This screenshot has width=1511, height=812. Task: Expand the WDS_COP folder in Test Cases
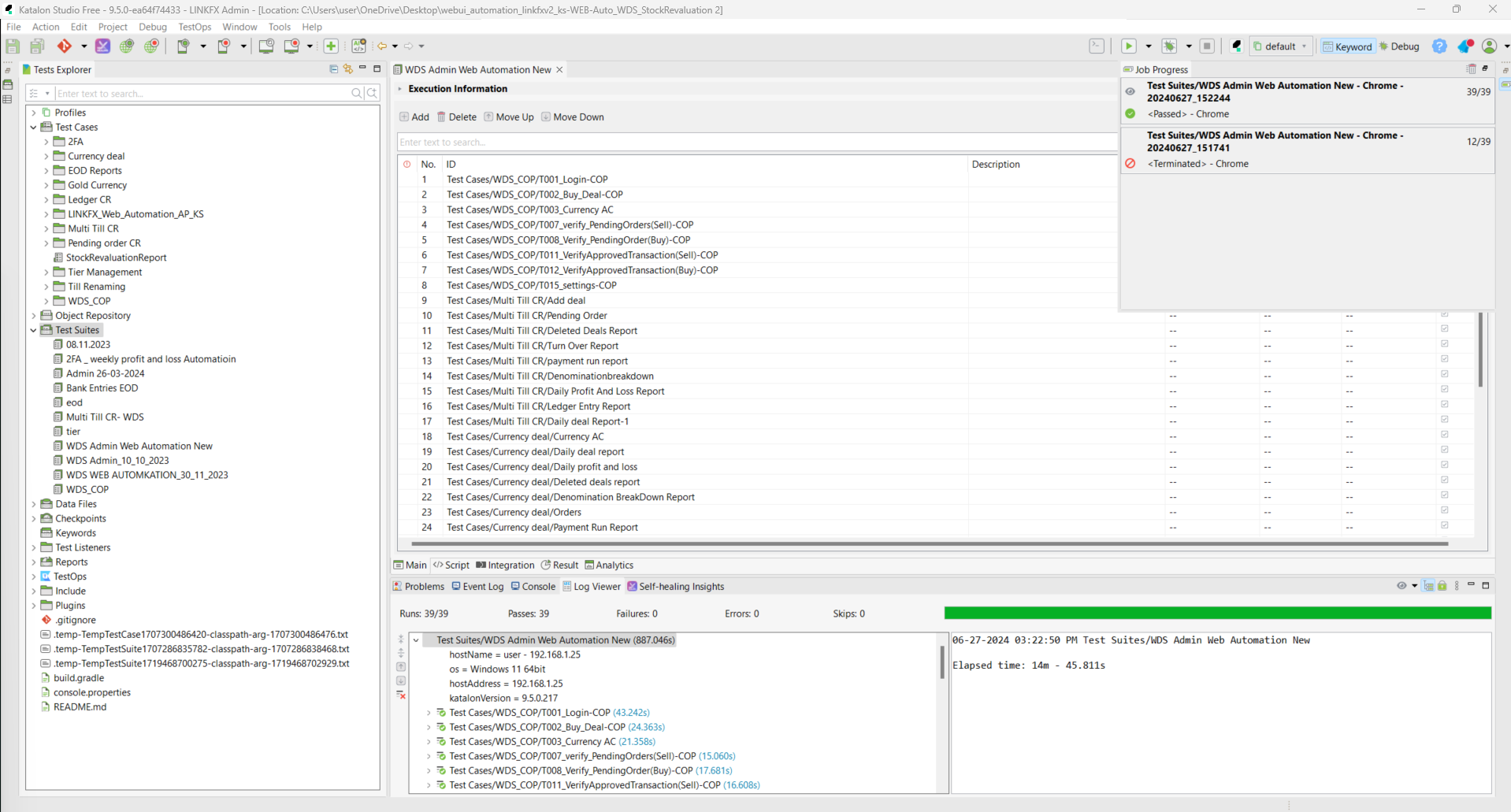[46, 301]
